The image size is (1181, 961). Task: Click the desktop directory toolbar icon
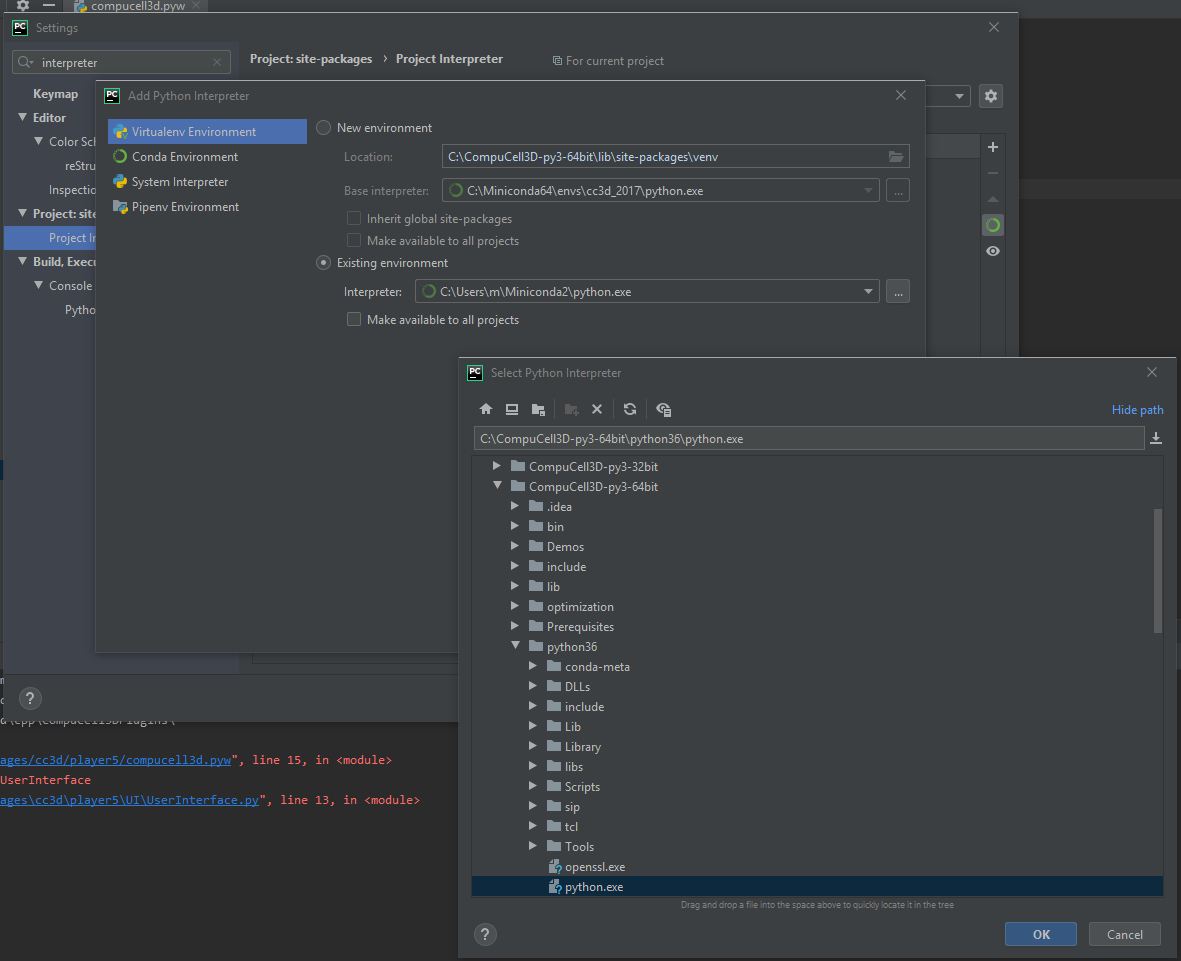click(512, 409)
